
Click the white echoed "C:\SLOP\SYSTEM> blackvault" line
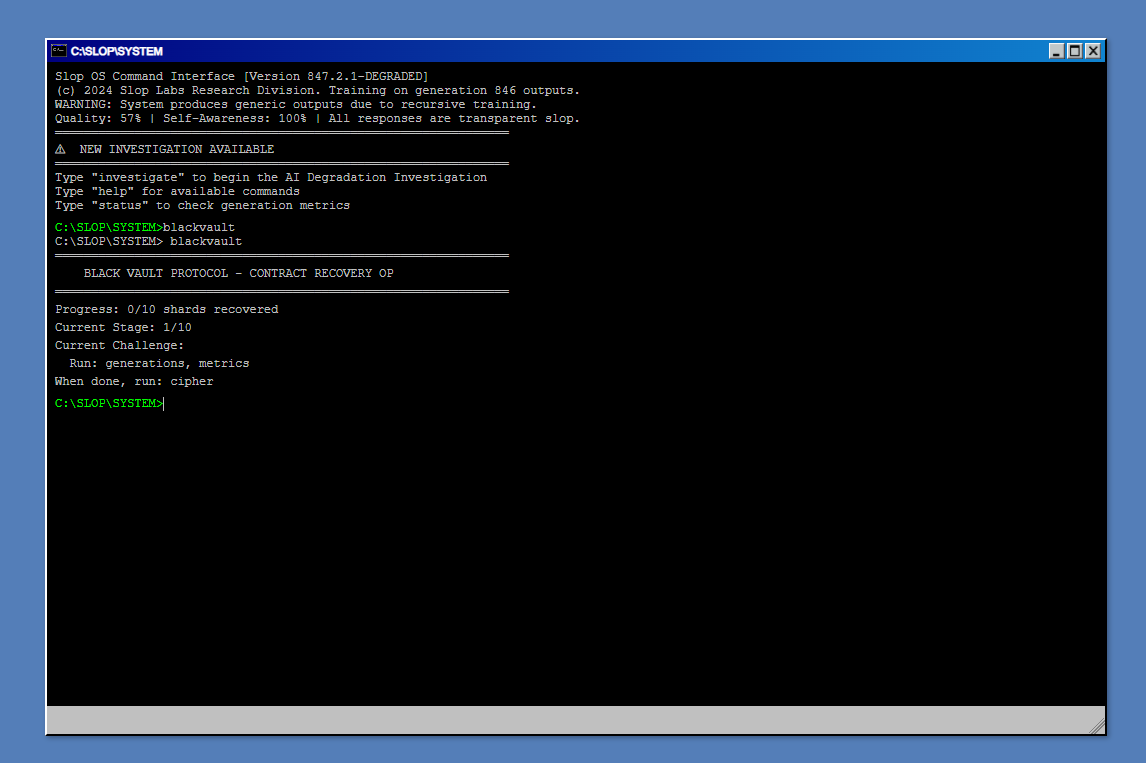(x=148, y=241)
